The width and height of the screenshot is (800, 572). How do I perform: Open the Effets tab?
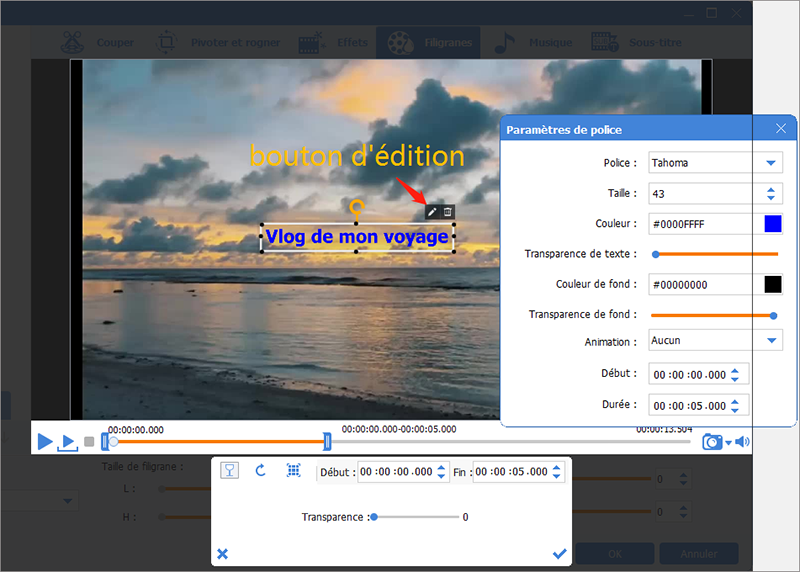333,43
